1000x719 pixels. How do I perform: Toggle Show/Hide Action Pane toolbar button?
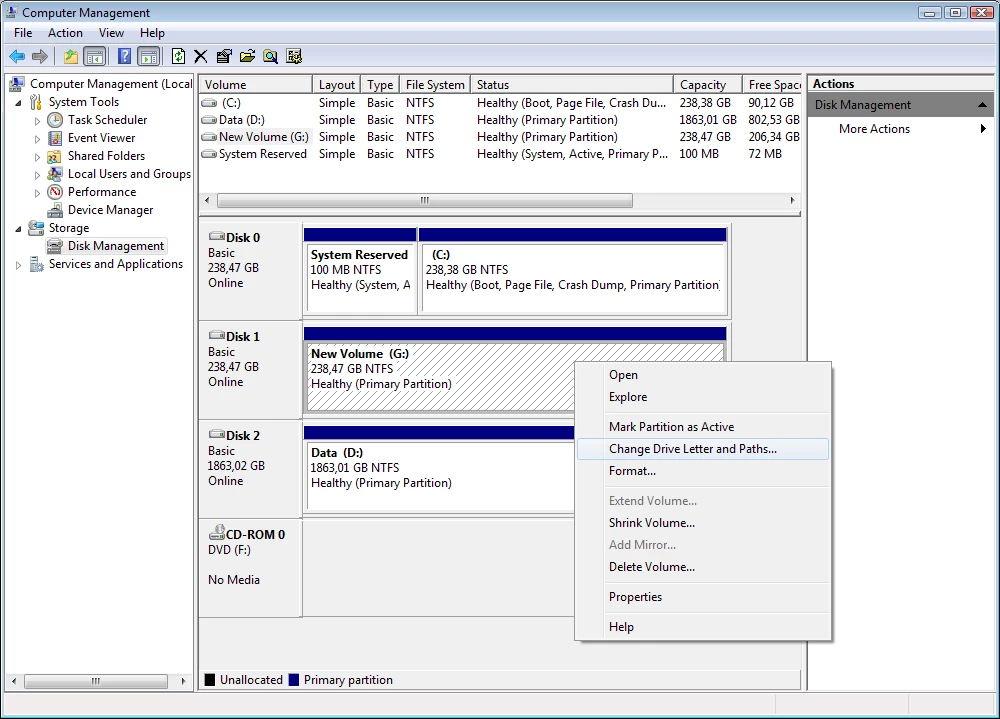(x=149, y=57)
